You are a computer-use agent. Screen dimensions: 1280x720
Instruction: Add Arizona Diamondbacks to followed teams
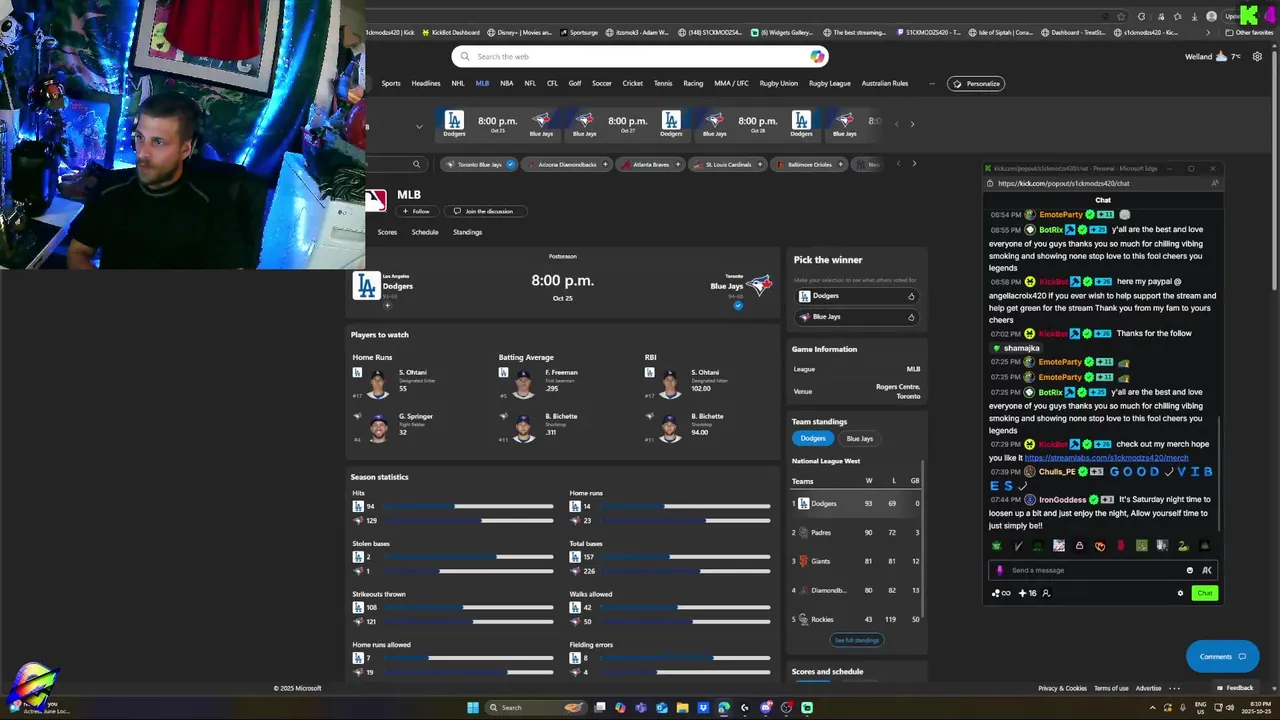coord(605,164)
